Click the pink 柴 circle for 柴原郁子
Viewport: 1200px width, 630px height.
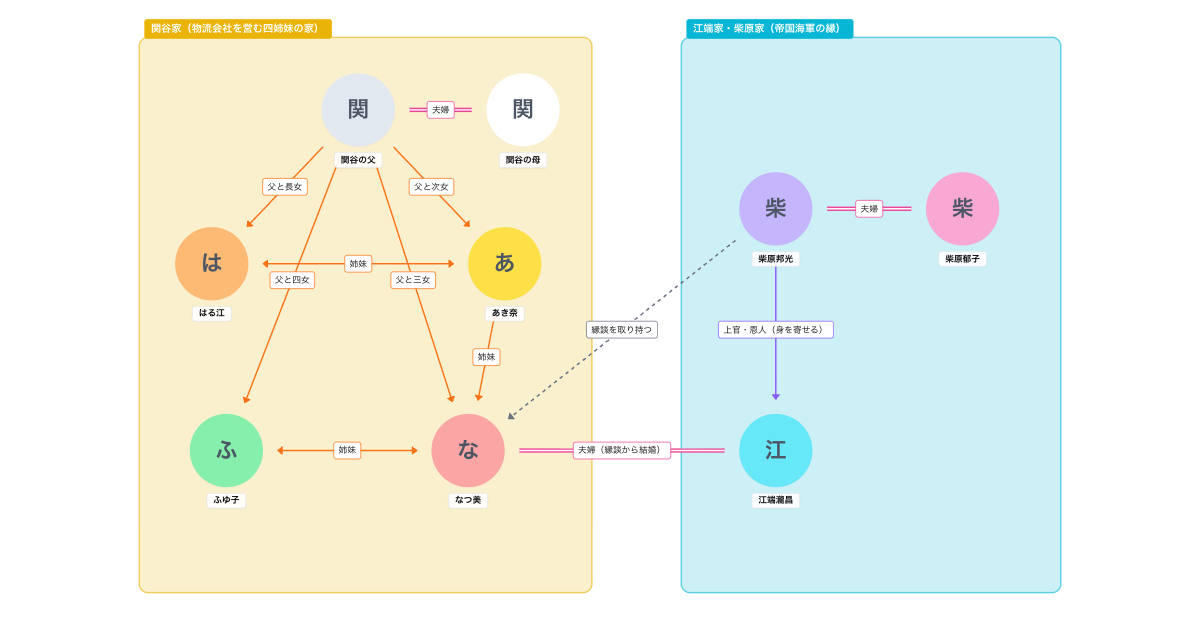click(x=963, y=209)
